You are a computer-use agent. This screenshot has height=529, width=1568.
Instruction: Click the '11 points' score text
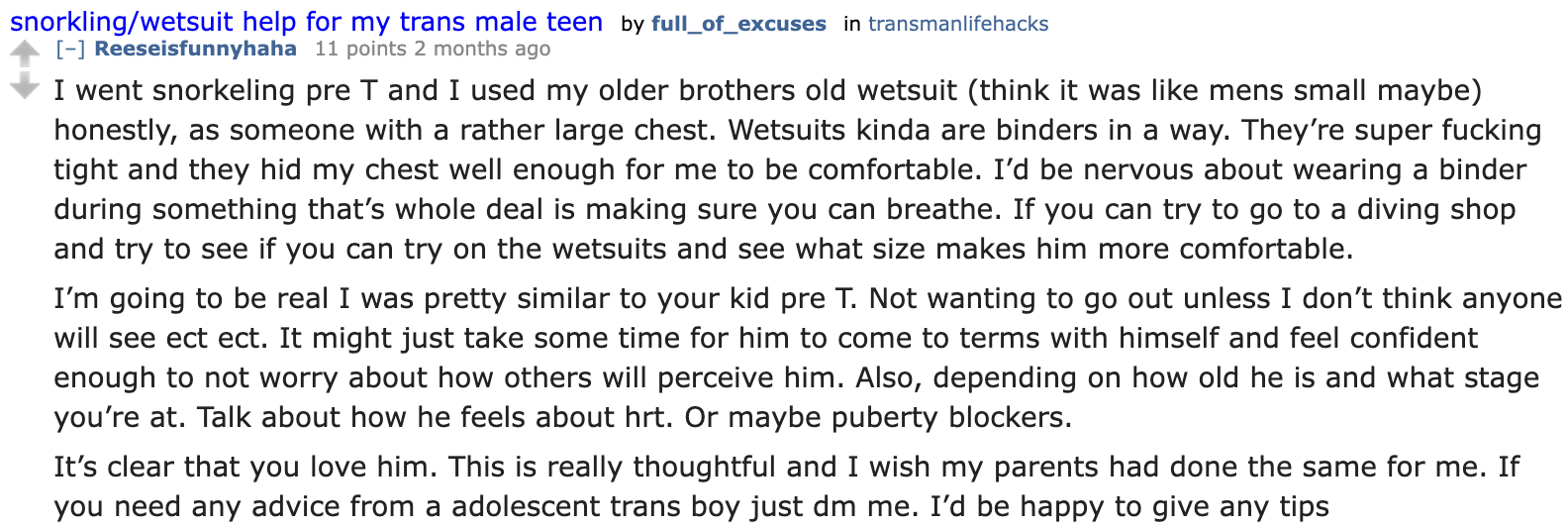[x=360, y=49]
